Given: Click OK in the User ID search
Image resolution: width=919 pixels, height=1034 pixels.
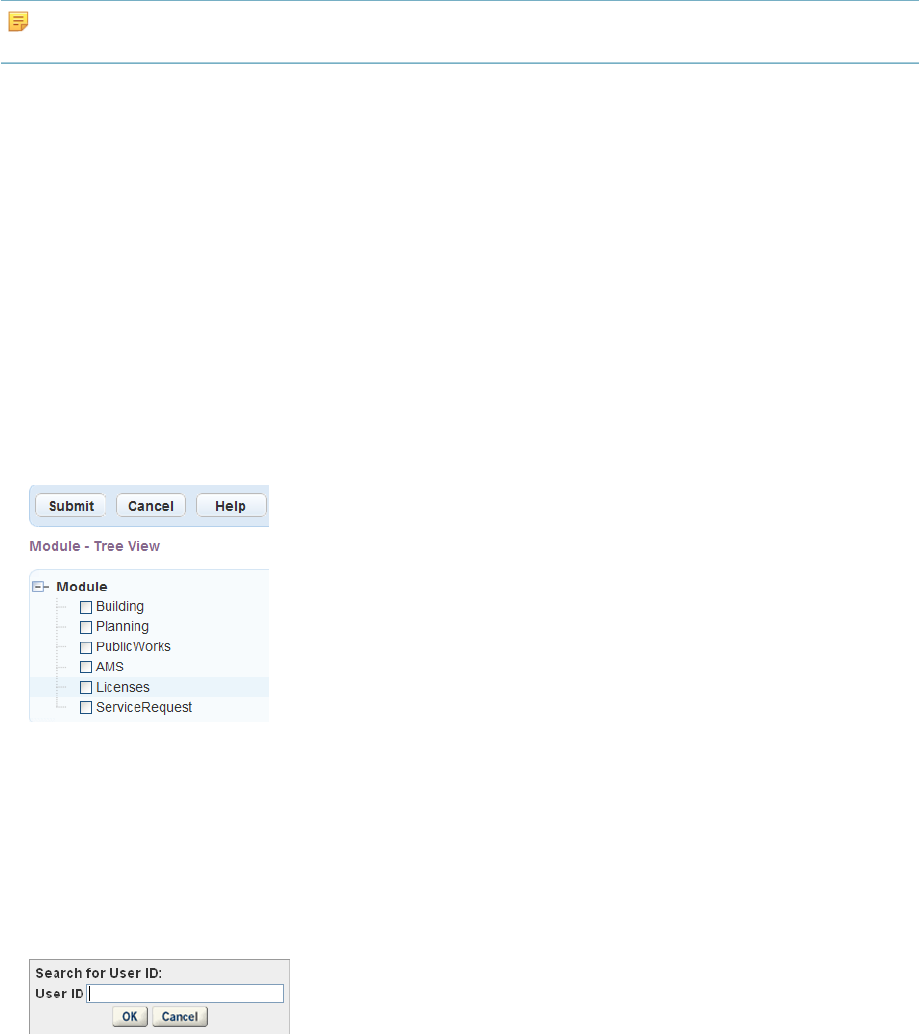Looking at the screenshot, I should [130, 1016].
